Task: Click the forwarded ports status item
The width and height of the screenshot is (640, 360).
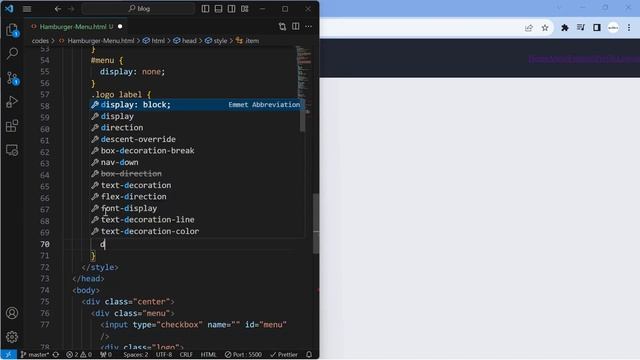Action: (106, 354)
